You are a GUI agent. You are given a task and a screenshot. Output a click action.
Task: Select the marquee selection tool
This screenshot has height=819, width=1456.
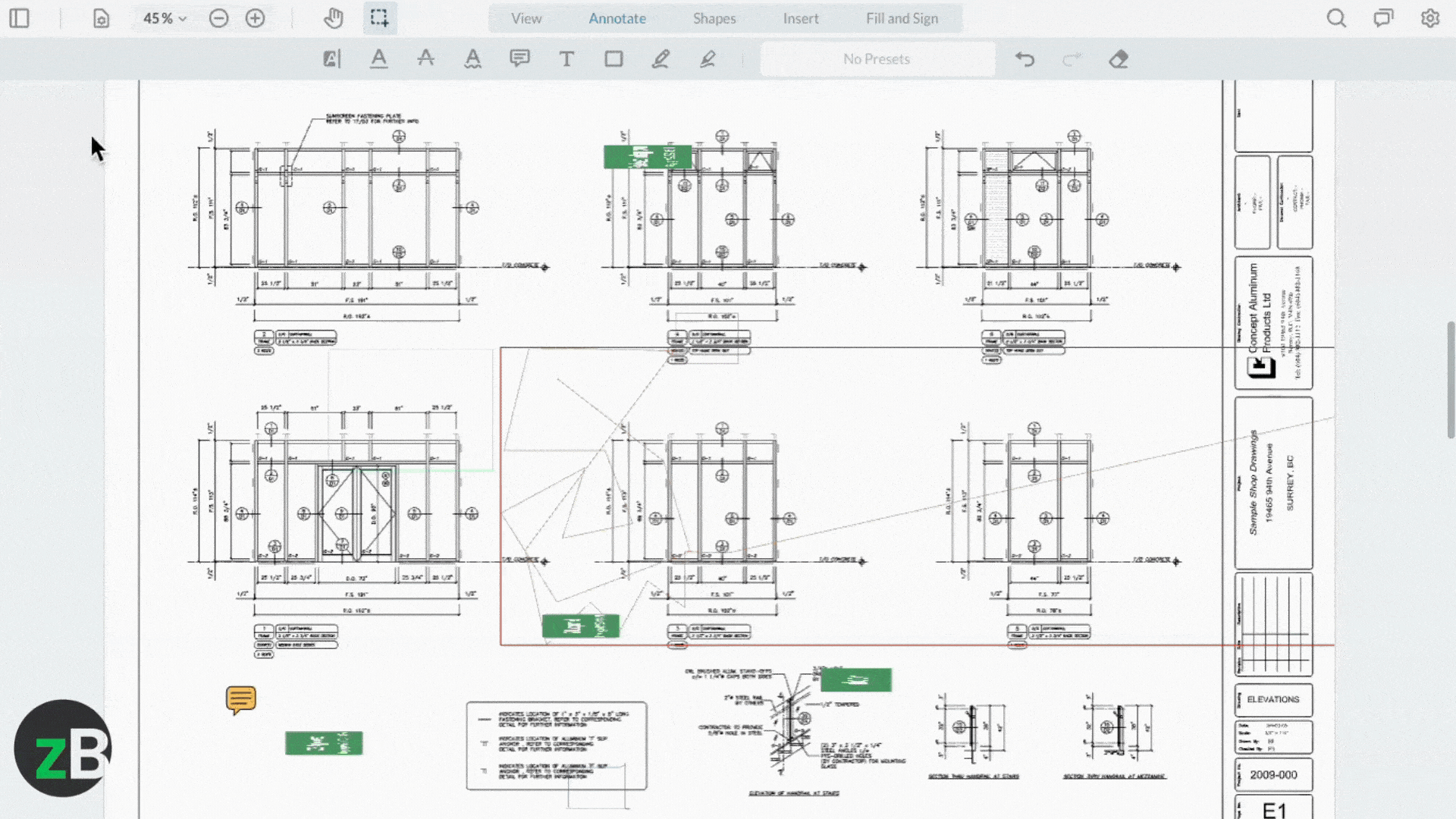[x=380, y=18]
